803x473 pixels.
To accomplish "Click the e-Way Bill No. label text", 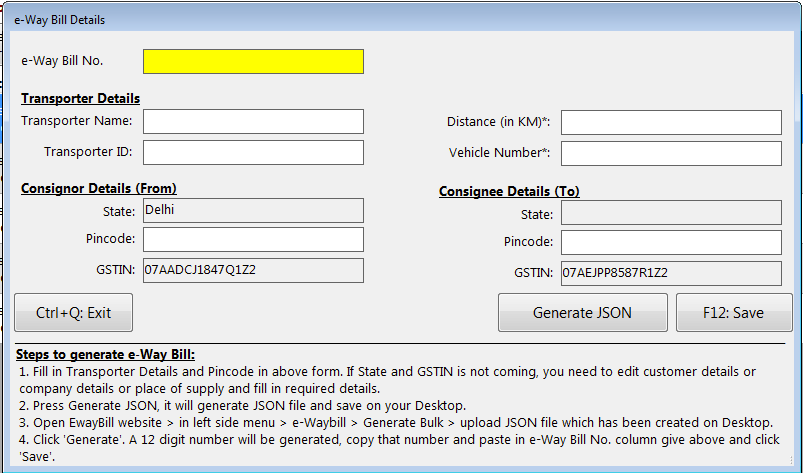I will pos(62,60).
